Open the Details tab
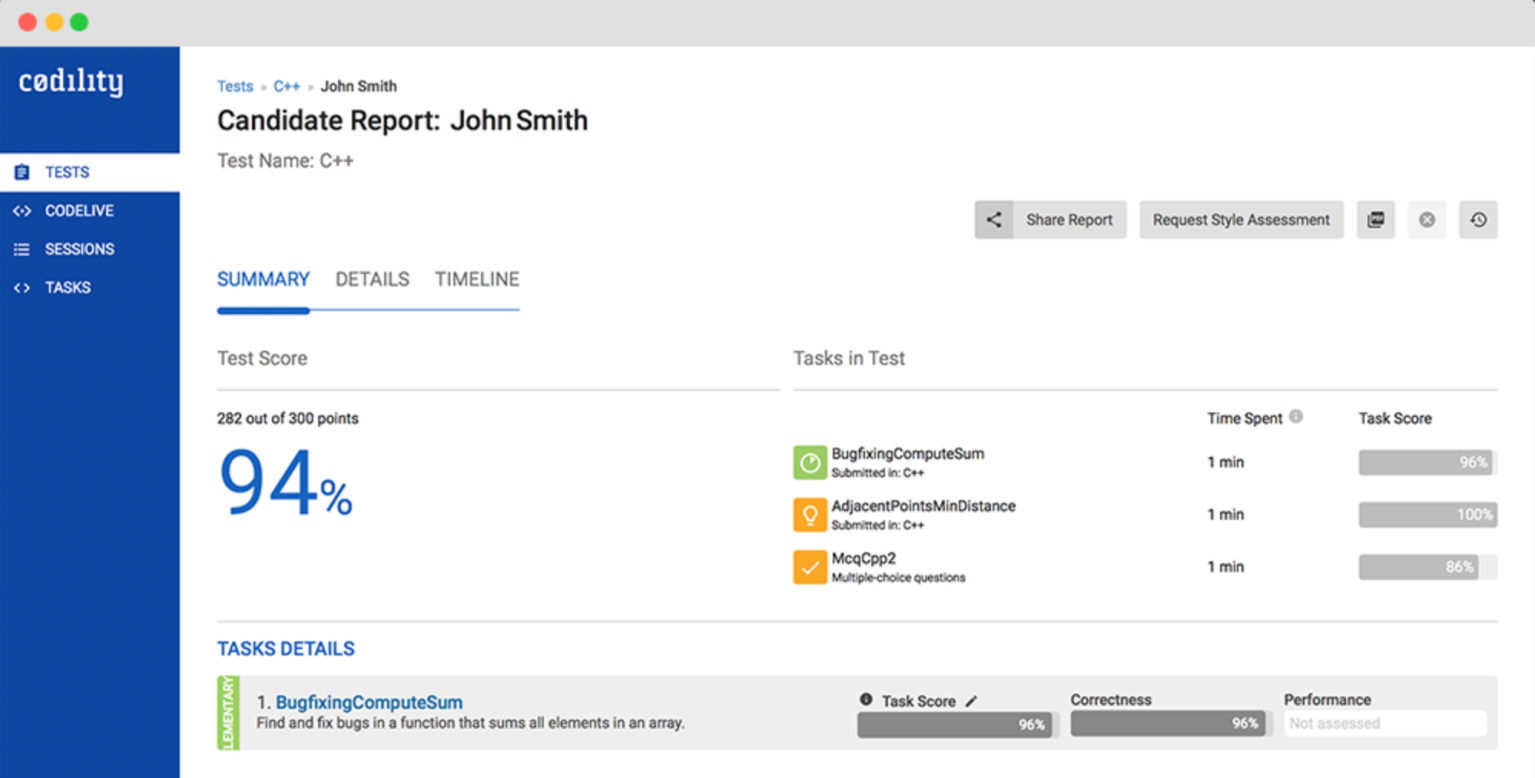 pyautogui.click(x=372, y=280)
